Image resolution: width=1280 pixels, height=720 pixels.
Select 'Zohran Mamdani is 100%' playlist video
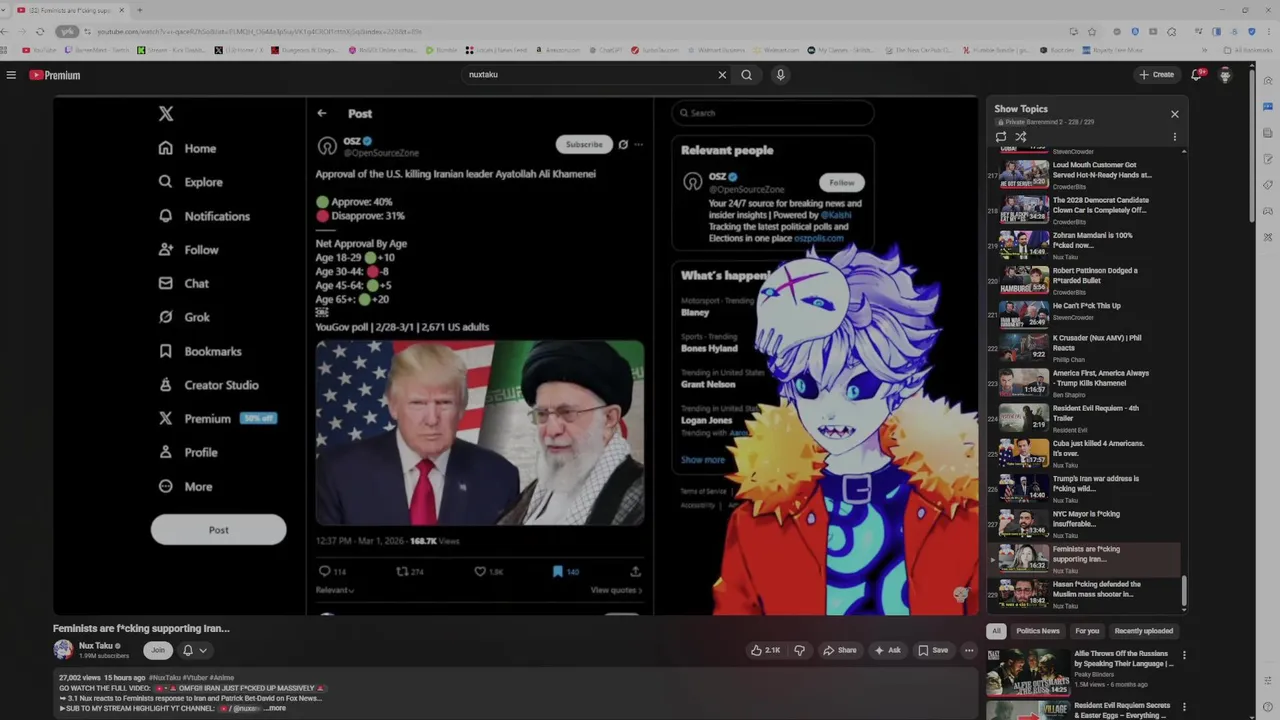click(1085, 245)
